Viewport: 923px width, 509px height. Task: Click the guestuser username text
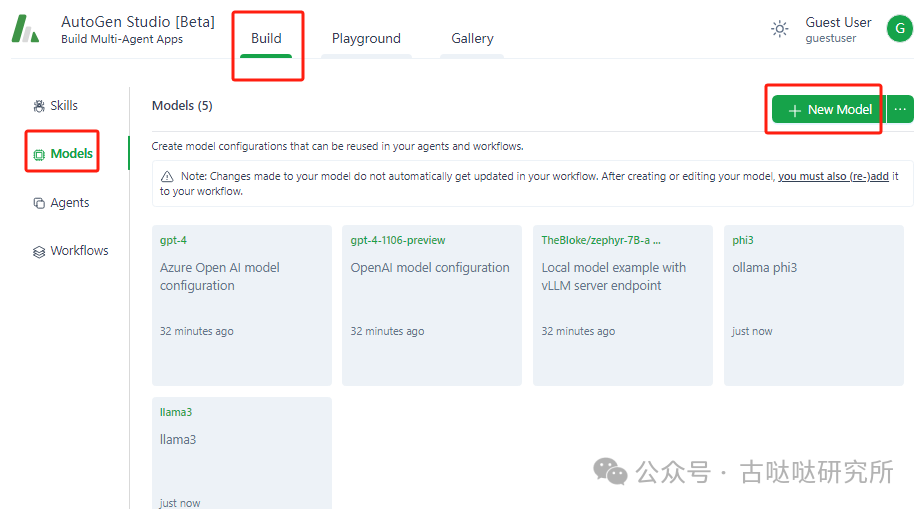point(831,38)
